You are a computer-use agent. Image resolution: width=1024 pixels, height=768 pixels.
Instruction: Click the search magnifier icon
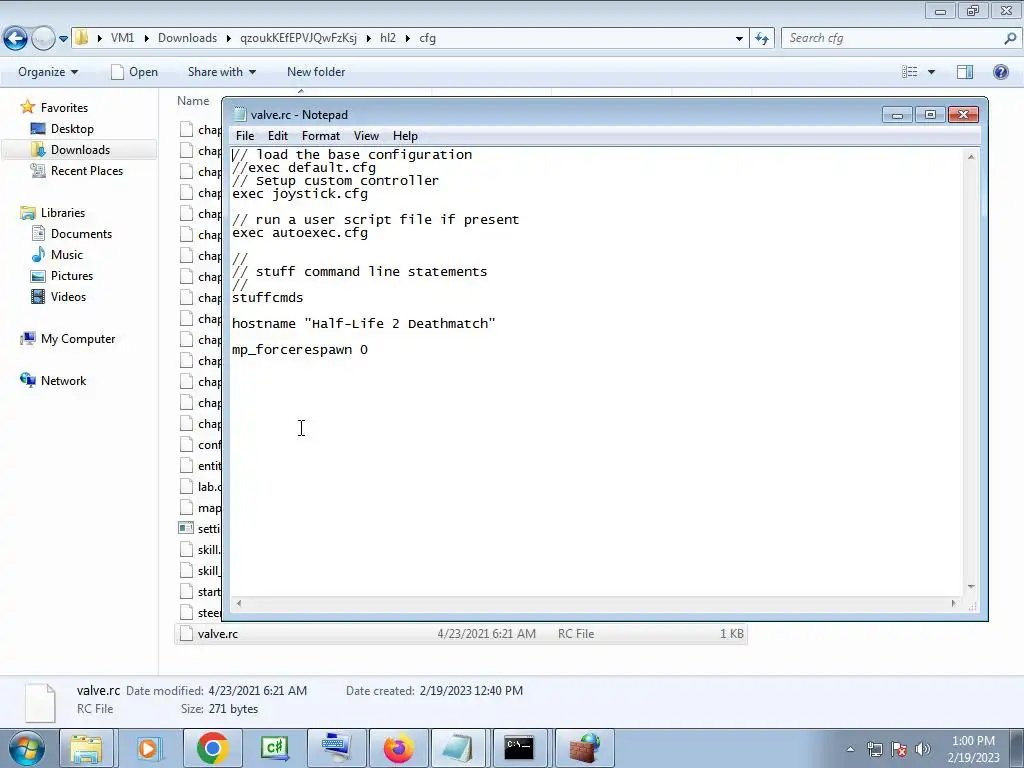click(1010, 39)
